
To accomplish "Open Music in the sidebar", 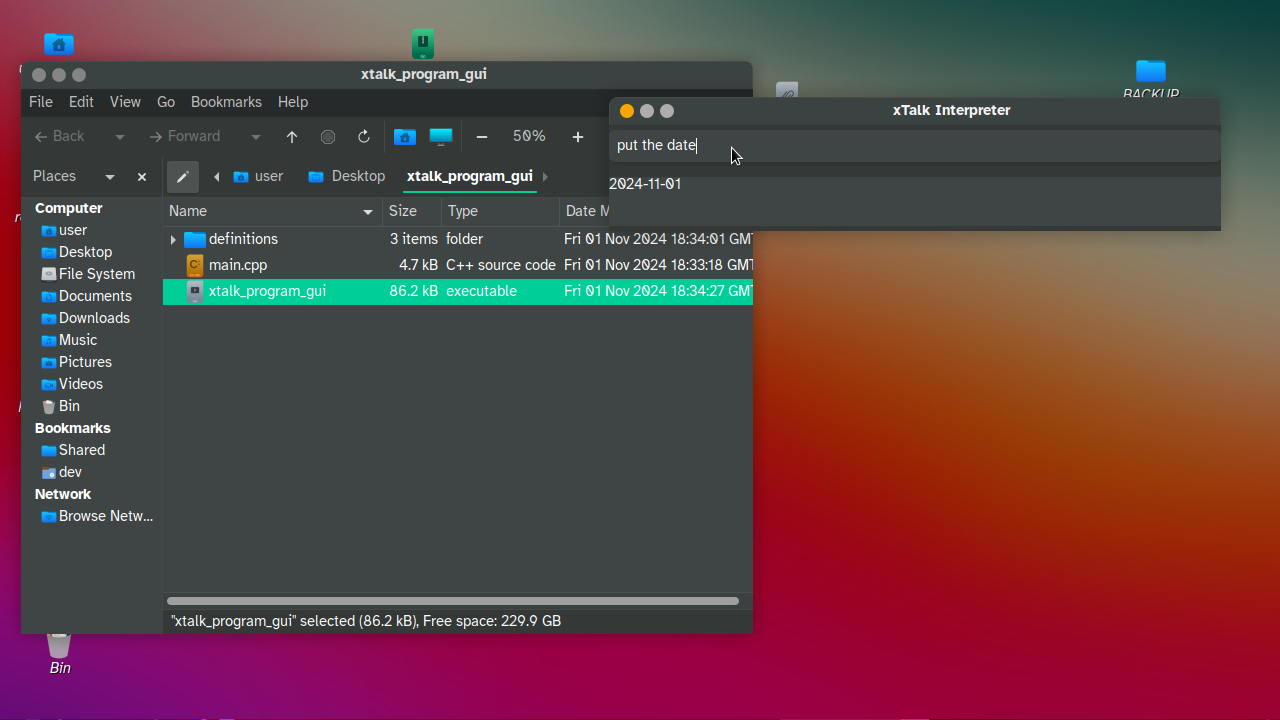I will pyautogui.click(x=69, y=340).
